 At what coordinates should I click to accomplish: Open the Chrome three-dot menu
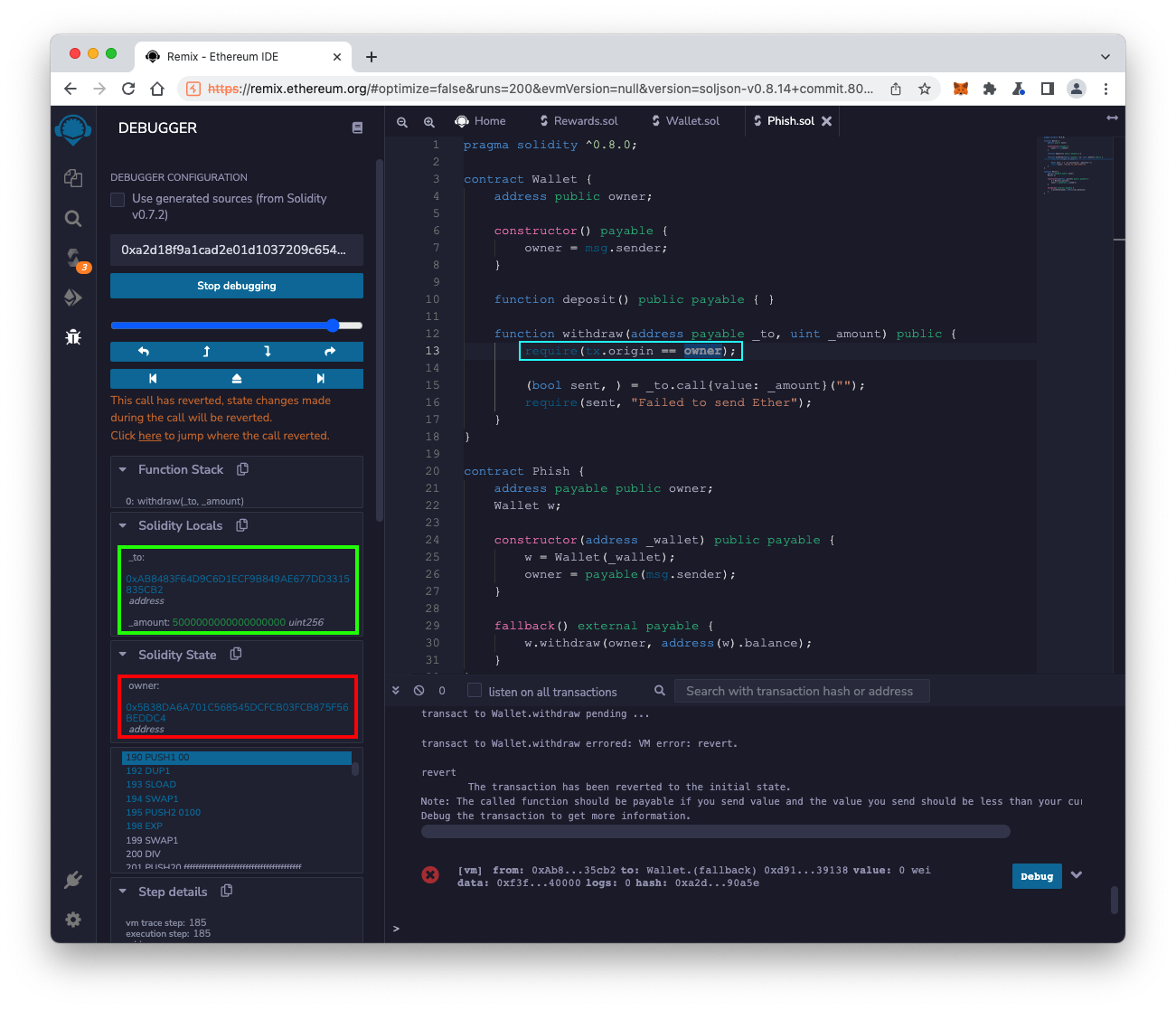[x=1105, y=89]
